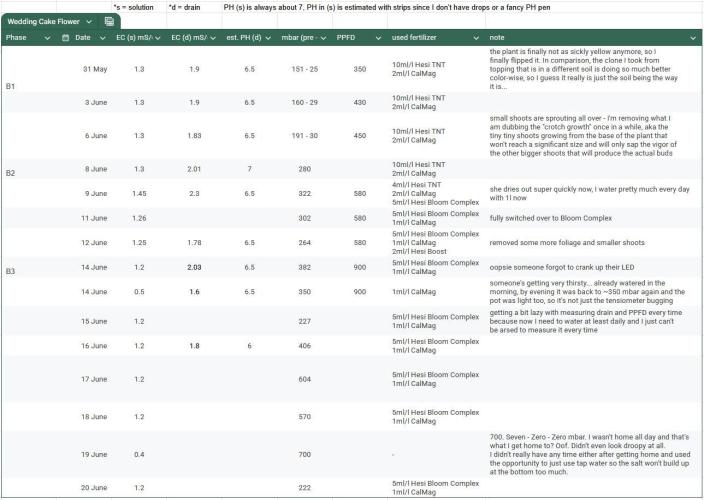This screenshot has height=500, width=704.
Task: Select the 18 June date cell
Action: [94, 417]
